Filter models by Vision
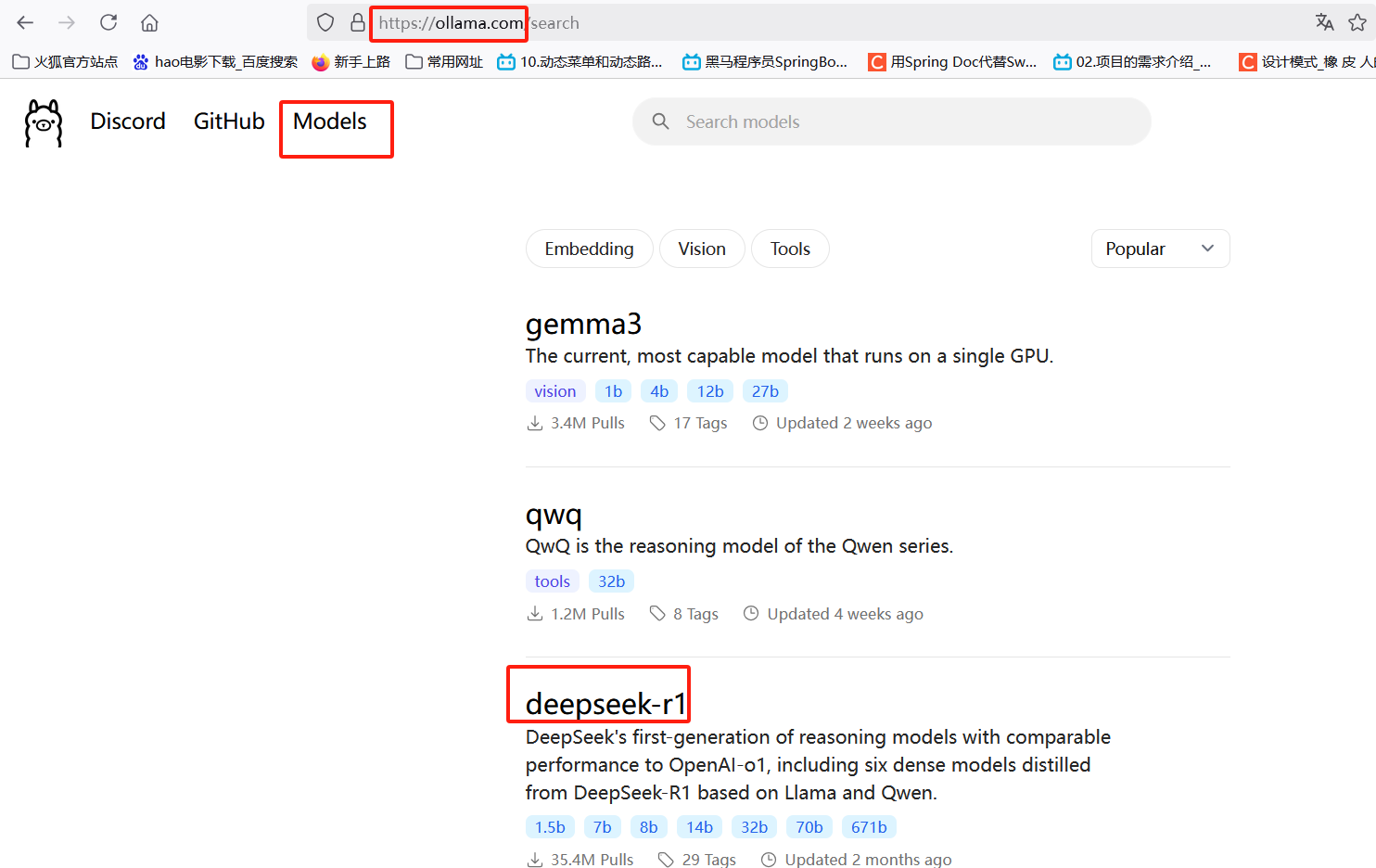1376x868 pixels. [x=702, y=249]
